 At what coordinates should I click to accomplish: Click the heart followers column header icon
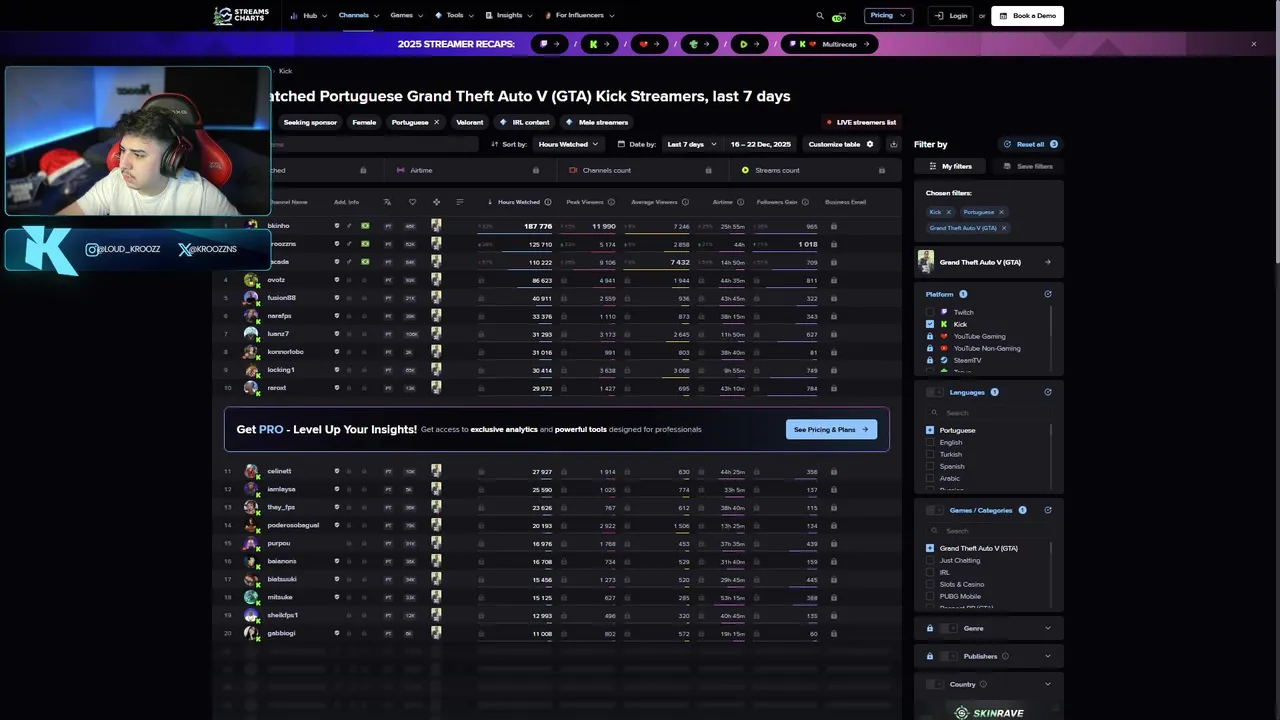pos(412,202)
